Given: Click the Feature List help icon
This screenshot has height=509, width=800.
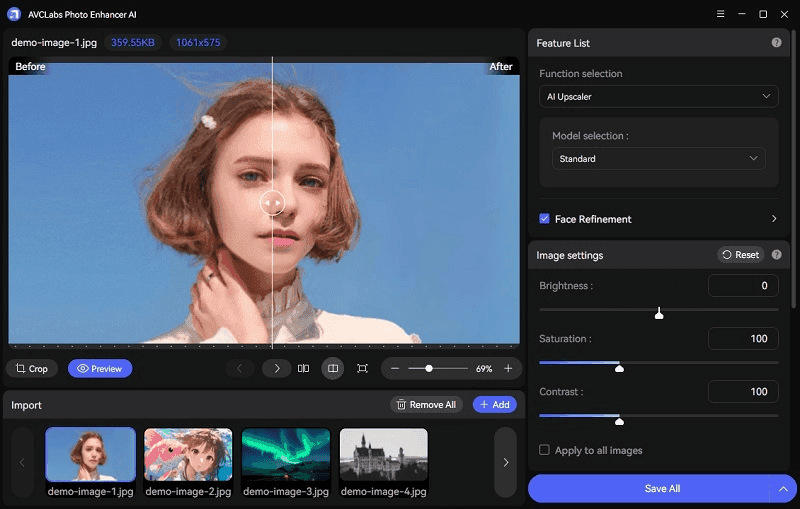Looking at the screenshot, I should (776, 43).
